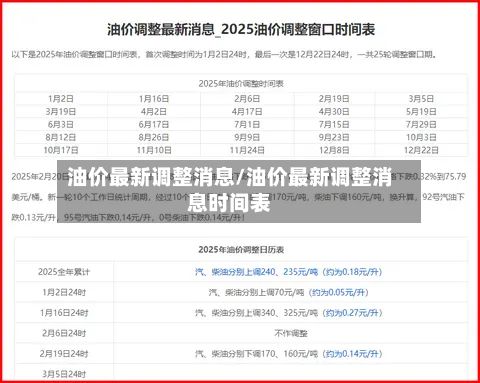Select the 1月16日24时 row label
The width and height of the screenshot is (480, 383).
pyautogui.click(x=64, y=313)
